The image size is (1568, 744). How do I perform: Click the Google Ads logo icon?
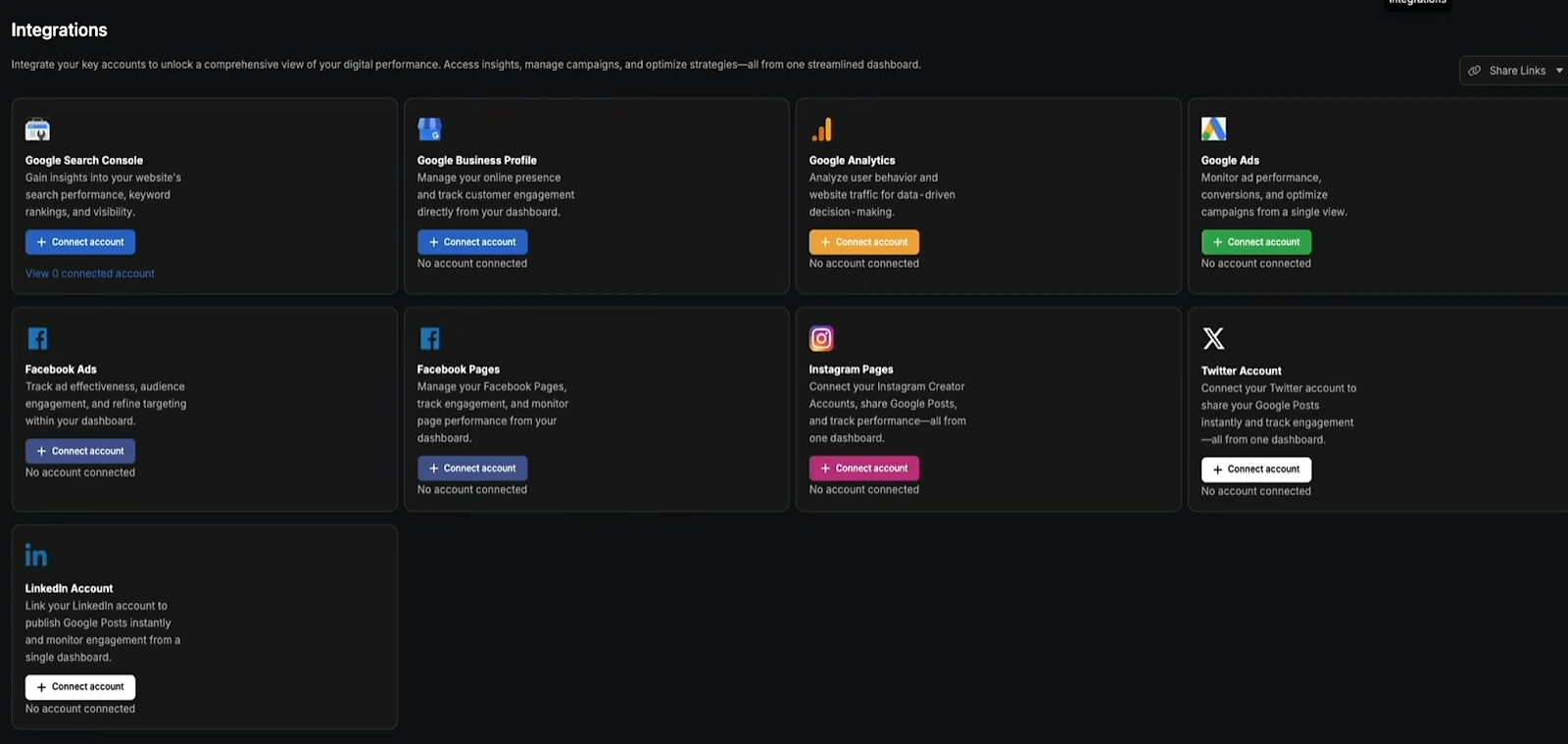pos(1213,128)
